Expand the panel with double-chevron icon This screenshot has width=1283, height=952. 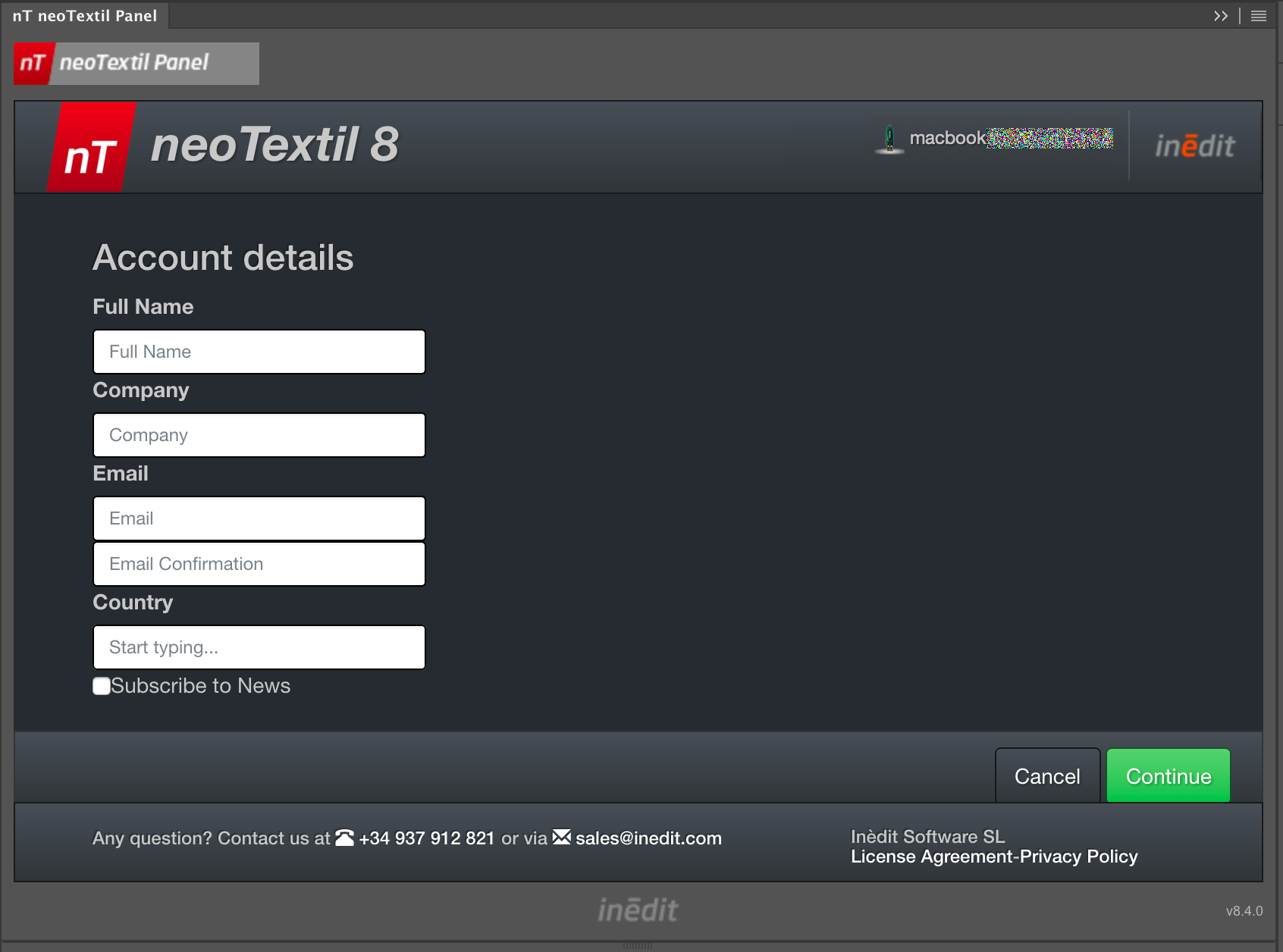coord(1221,16)
